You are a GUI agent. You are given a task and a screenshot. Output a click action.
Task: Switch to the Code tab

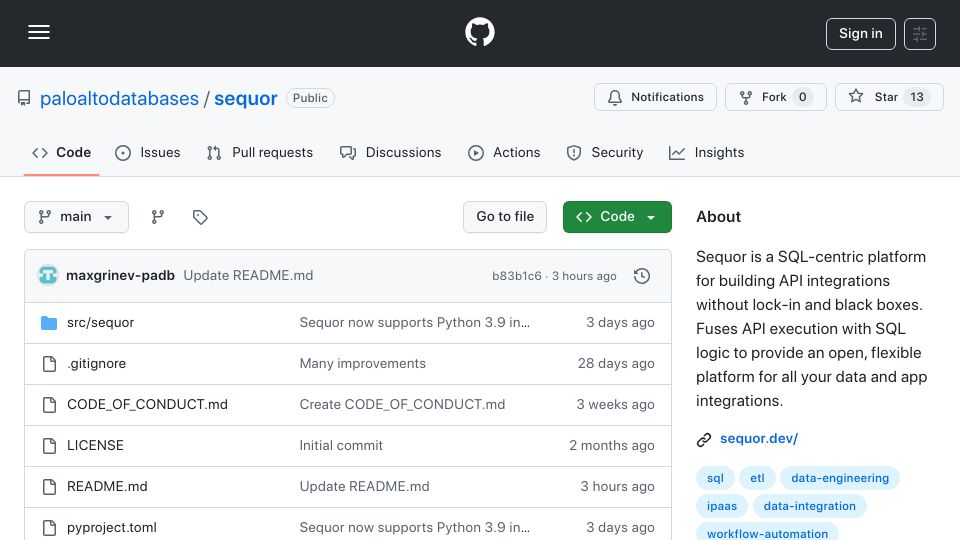[61, 152]
